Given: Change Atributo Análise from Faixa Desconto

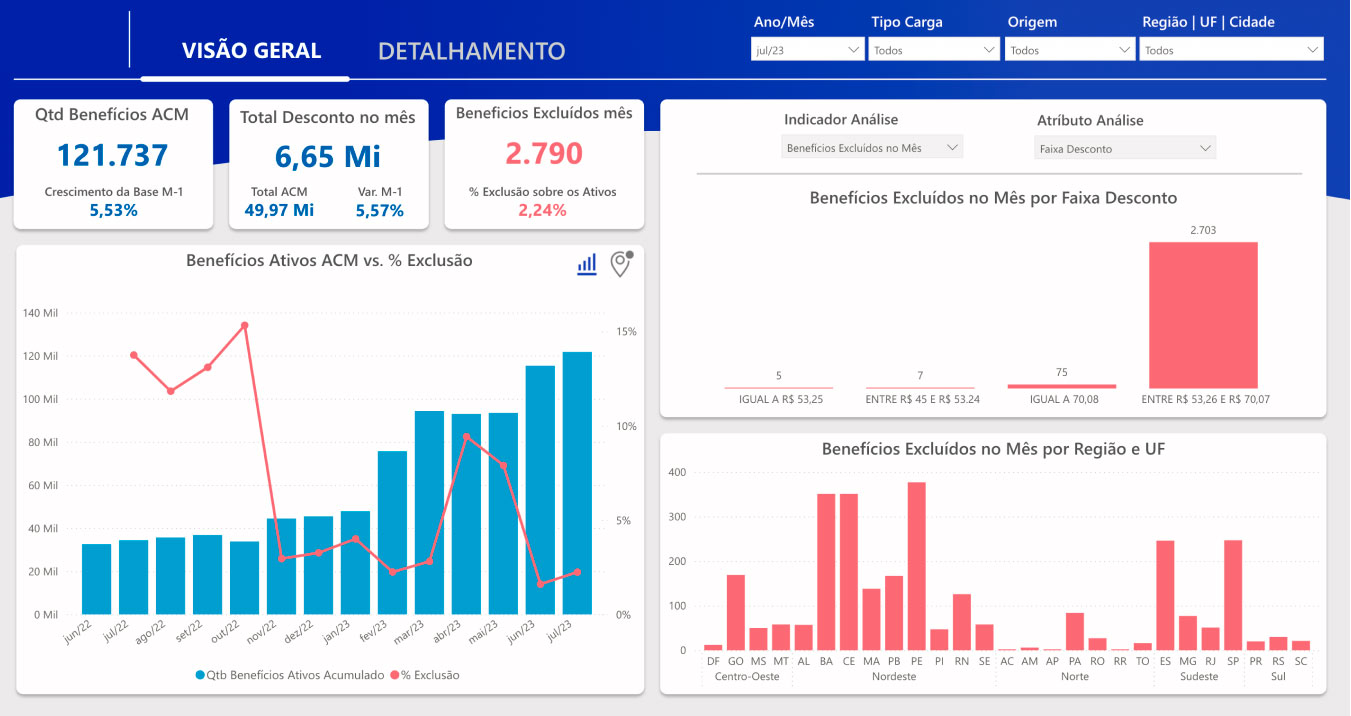Looking at the screenshot, I should click(x=1125, y=149).
